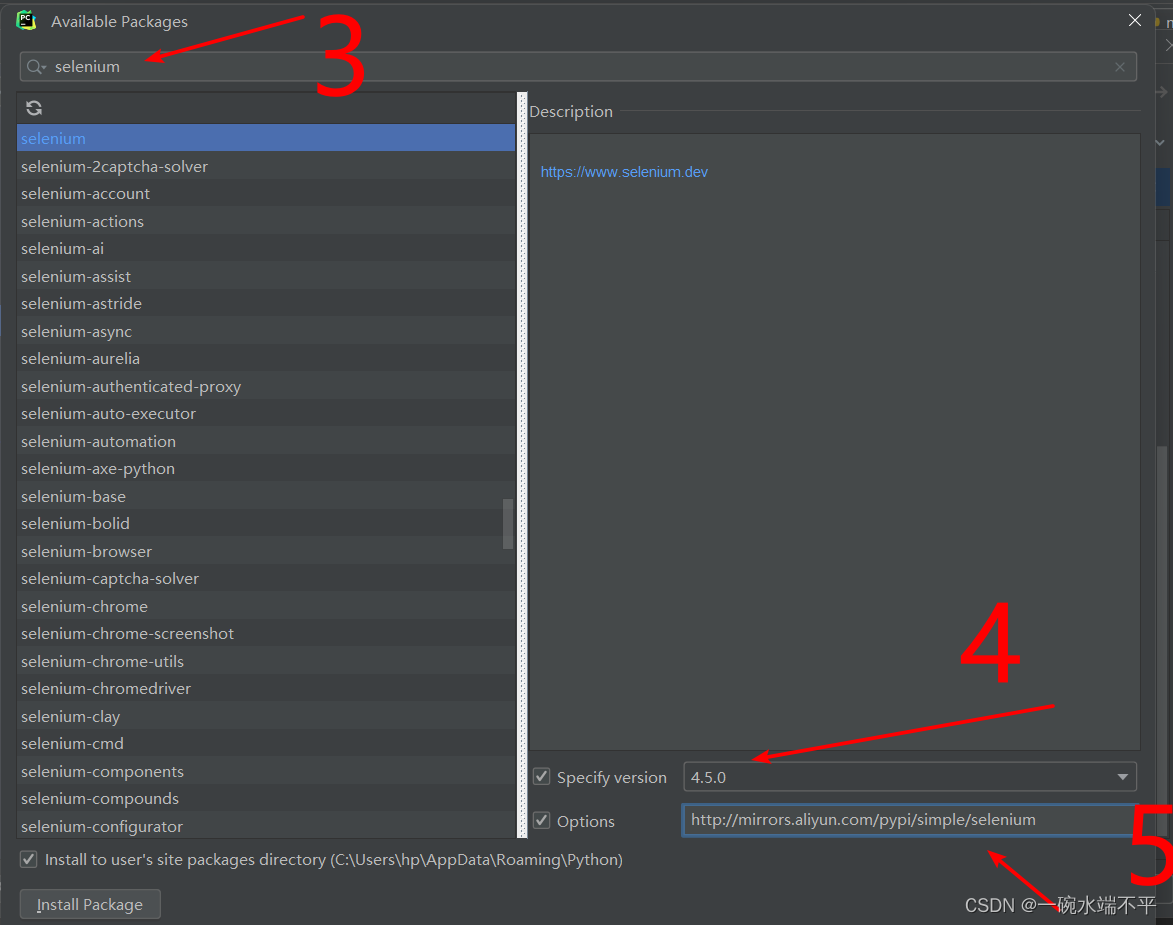
Task: Select selenium-clay package
Action: coord(266,716)
